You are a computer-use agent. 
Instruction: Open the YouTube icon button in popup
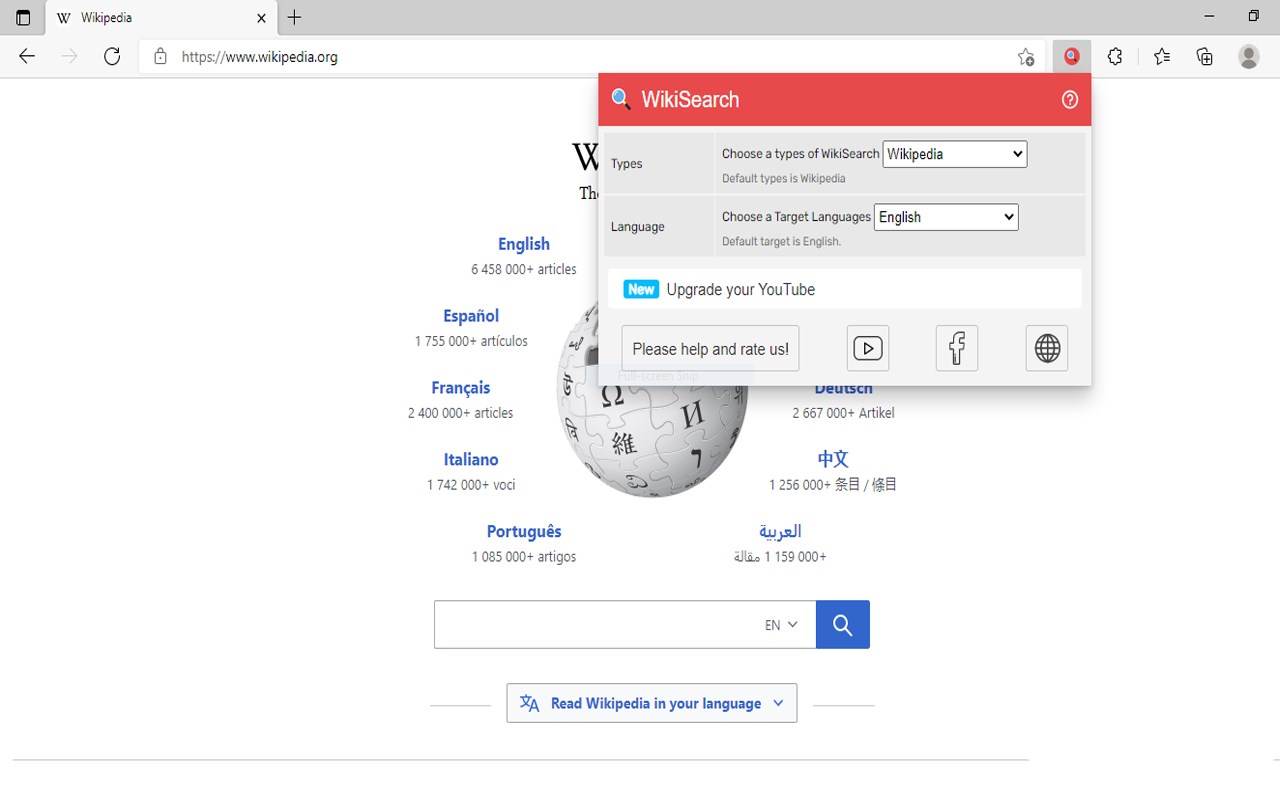click(x=868, y=348)
